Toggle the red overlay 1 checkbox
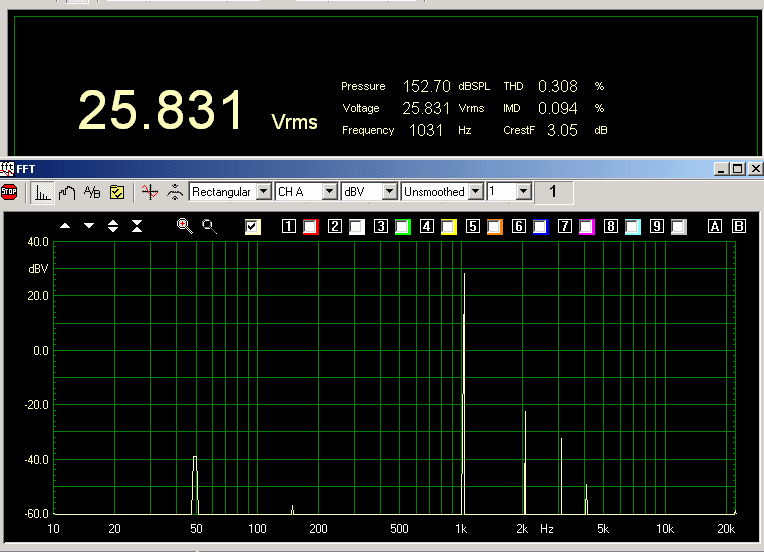Viewport: 764px width, 552px height. click(310, 227)
